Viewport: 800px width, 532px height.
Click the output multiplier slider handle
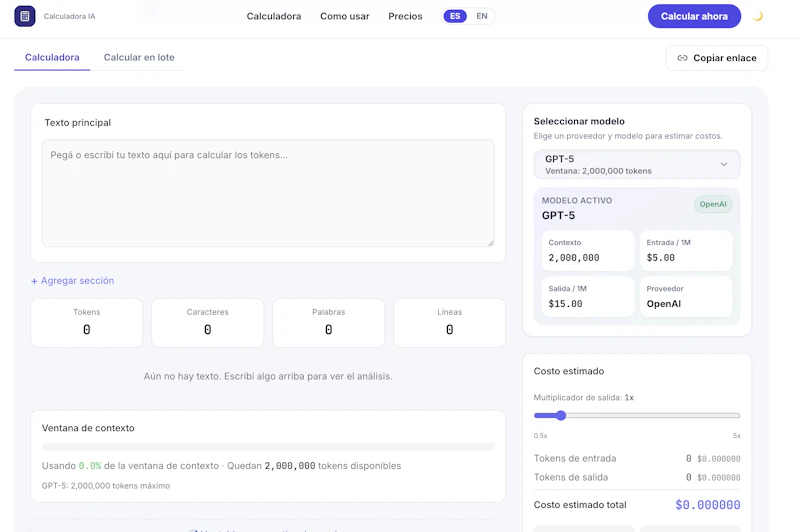point(561,415)
